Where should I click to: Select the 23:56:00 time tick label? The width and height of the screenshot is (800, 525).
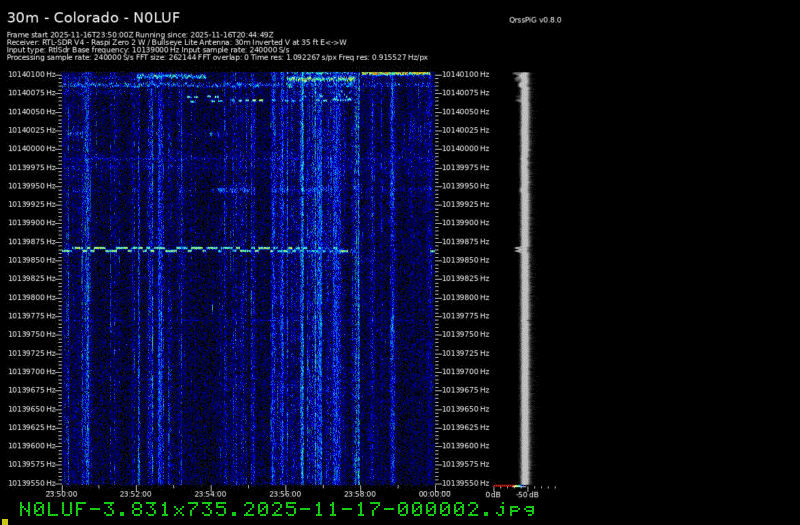pos(285,493)
